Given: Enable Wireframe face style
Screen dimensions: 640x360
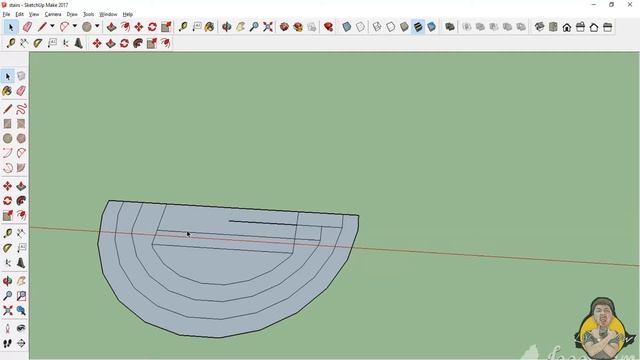Looking at the screenshot, I should 377,27.
